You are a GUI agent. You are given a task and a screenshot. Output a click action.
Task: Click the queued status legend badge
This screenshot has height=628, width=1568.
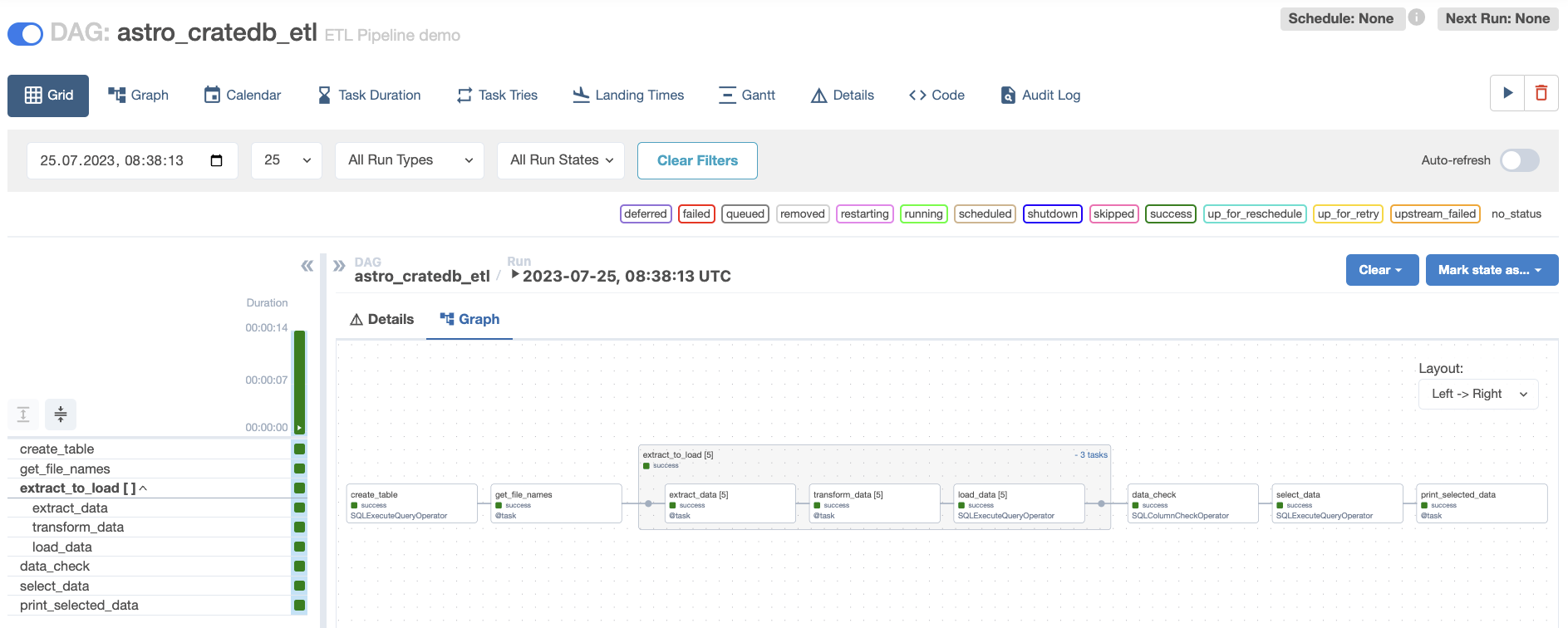745,214
